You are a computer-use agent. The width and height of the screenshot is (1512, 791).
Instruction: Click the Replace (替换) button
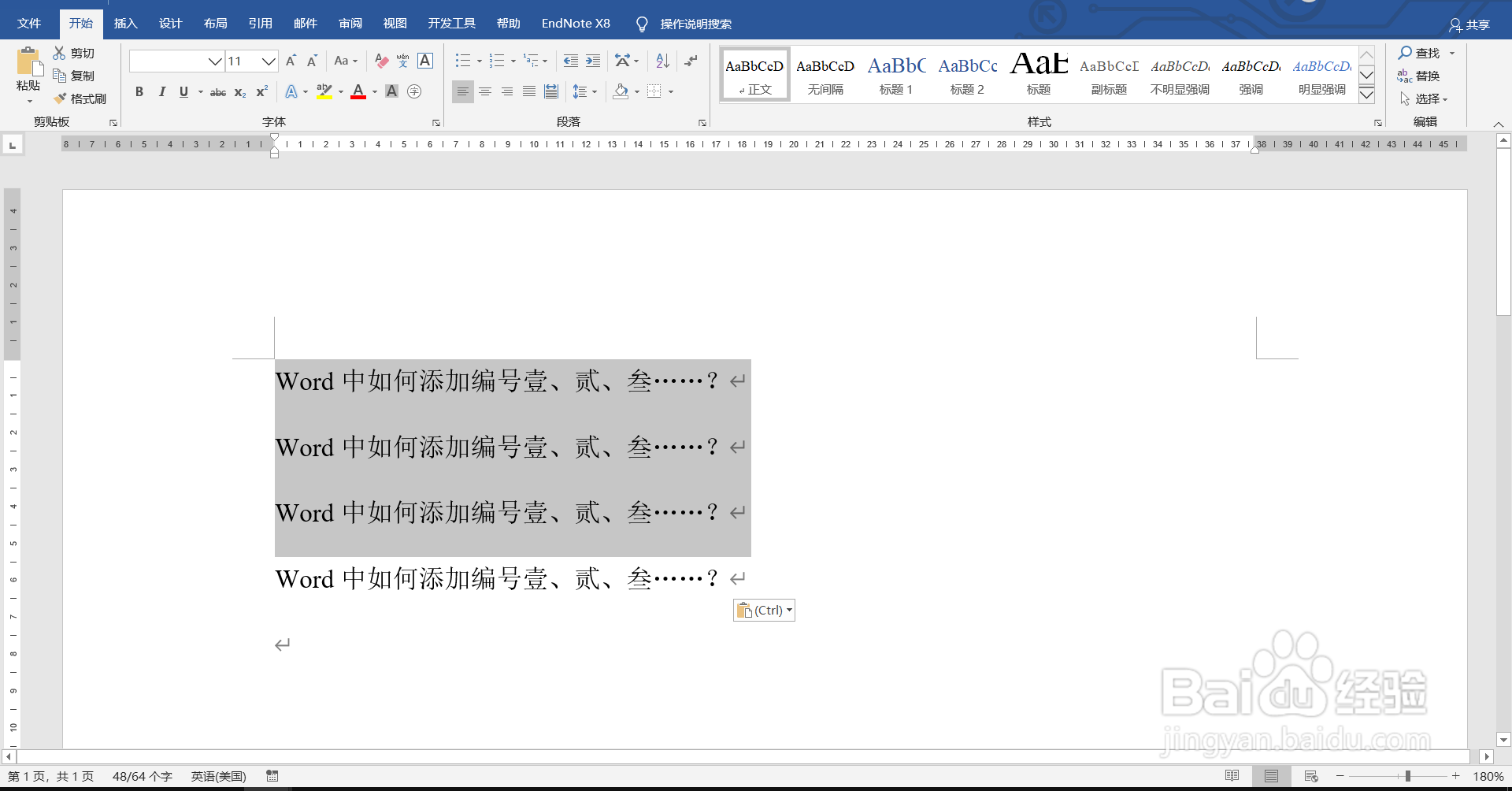pyautogui.click(x=1419, y=76)
